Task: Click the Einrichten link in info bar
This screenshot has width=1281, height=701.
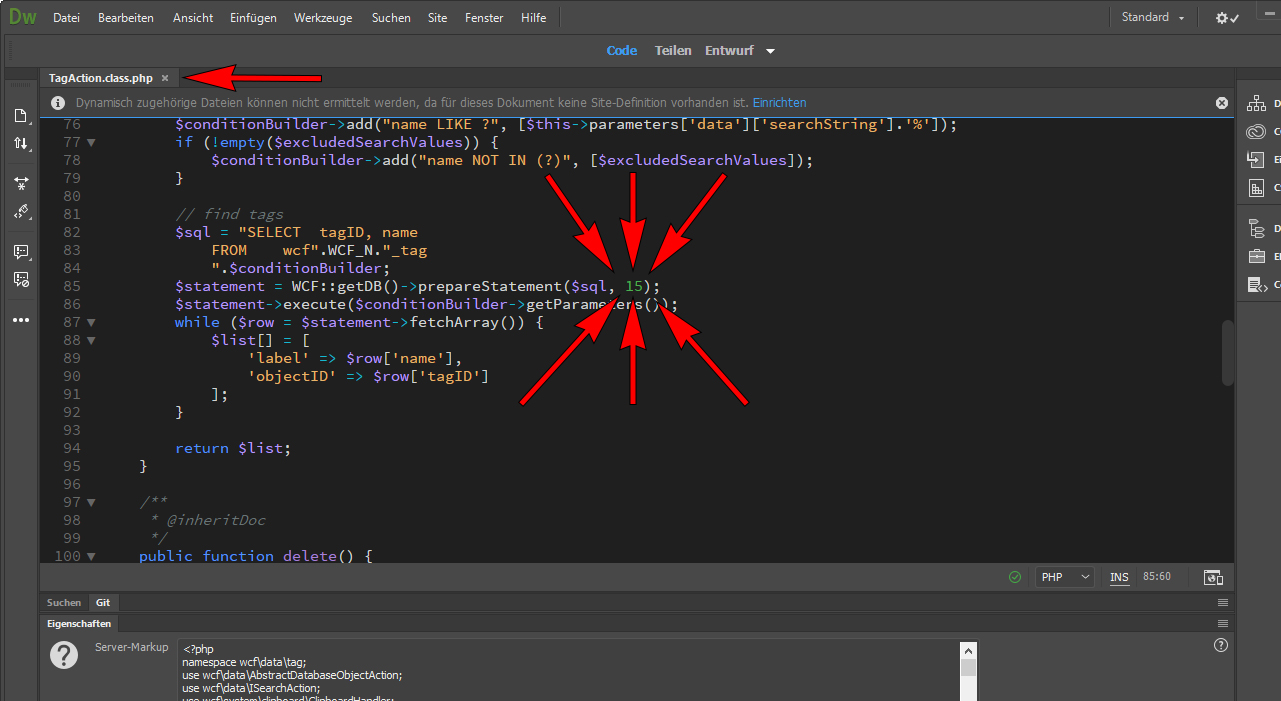Action: [779, 103]
